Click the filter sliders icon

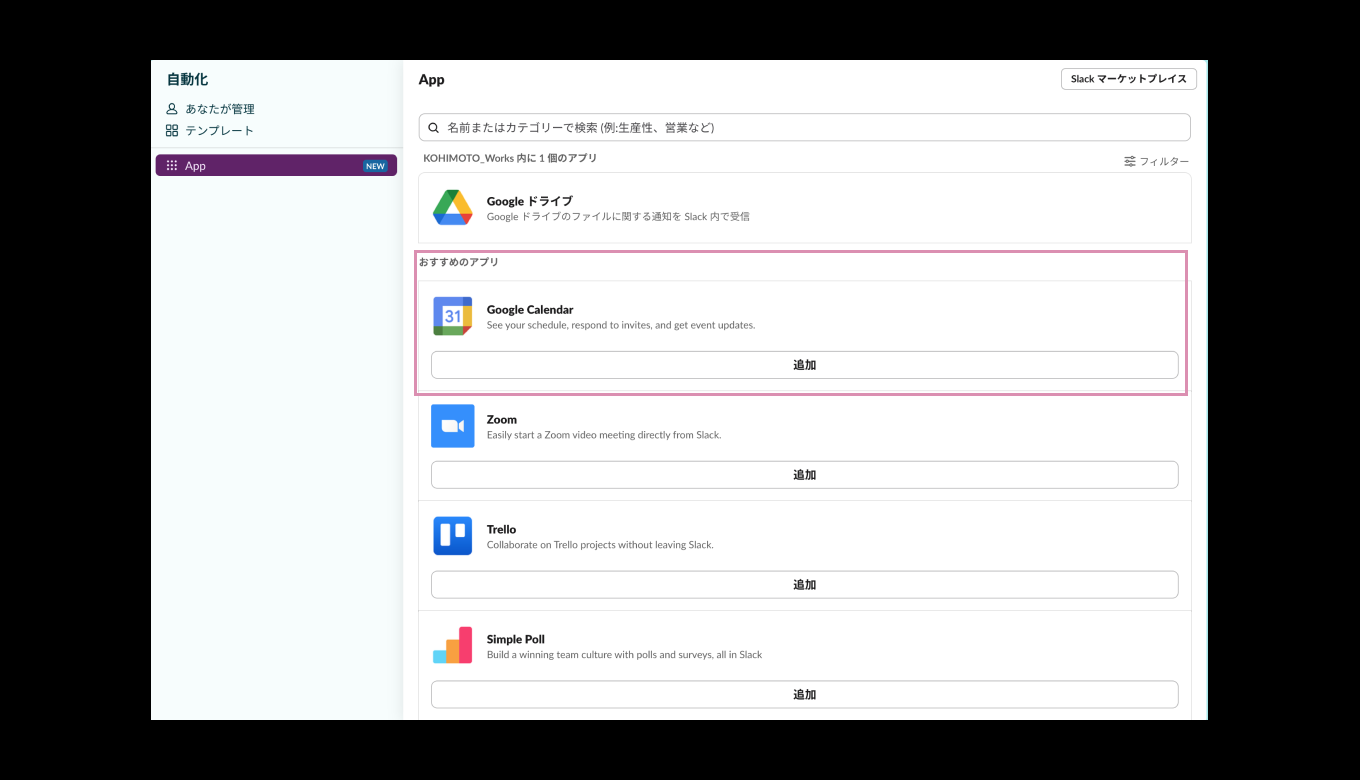pyautogui.click(x=1130, y=161)
